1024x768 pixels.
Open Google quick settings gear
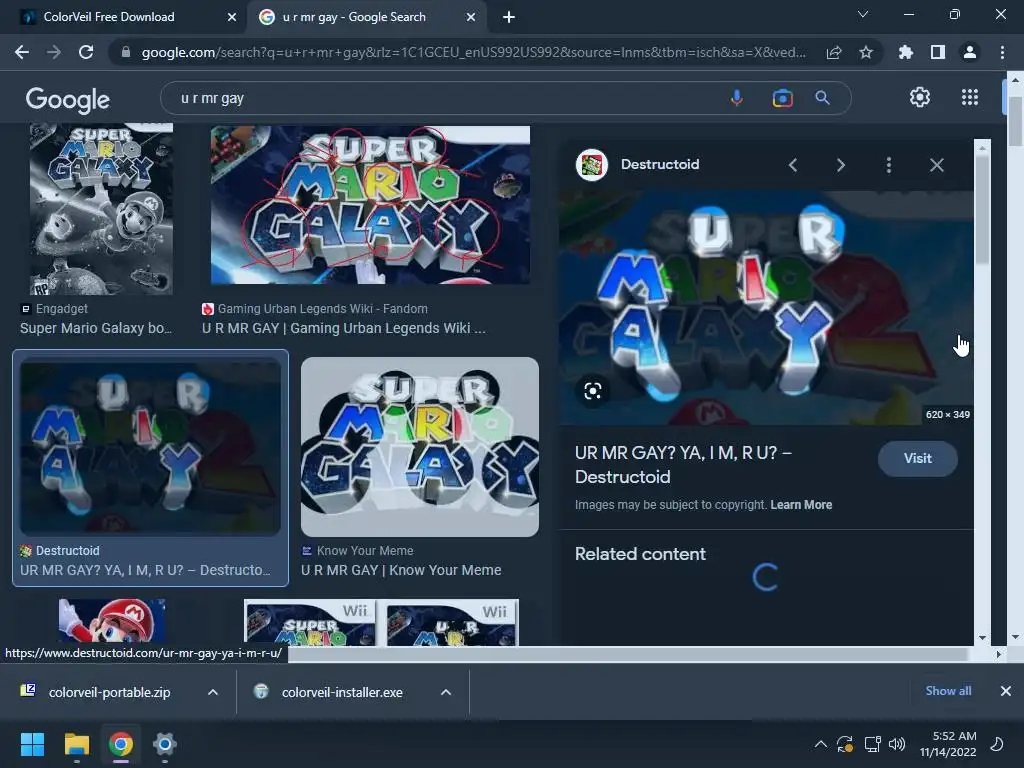(x=920, y=97)
